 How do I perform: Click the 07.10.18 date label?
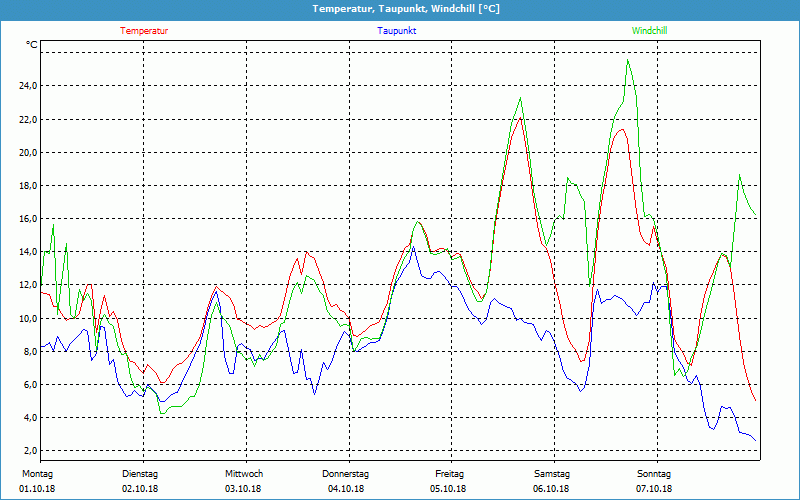654,489
